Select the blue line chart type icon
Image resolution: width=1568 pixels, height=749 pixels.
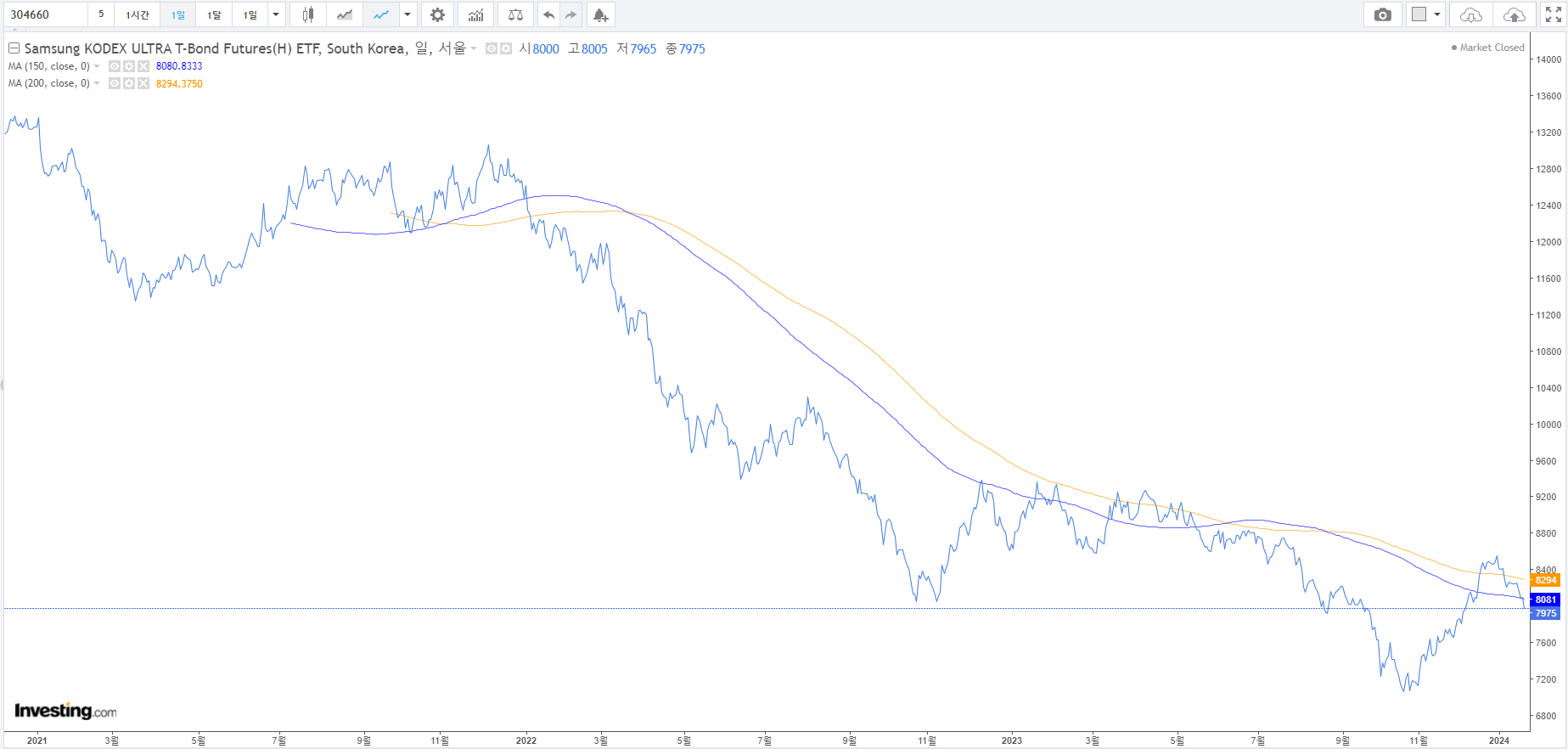tap(381, 14)
